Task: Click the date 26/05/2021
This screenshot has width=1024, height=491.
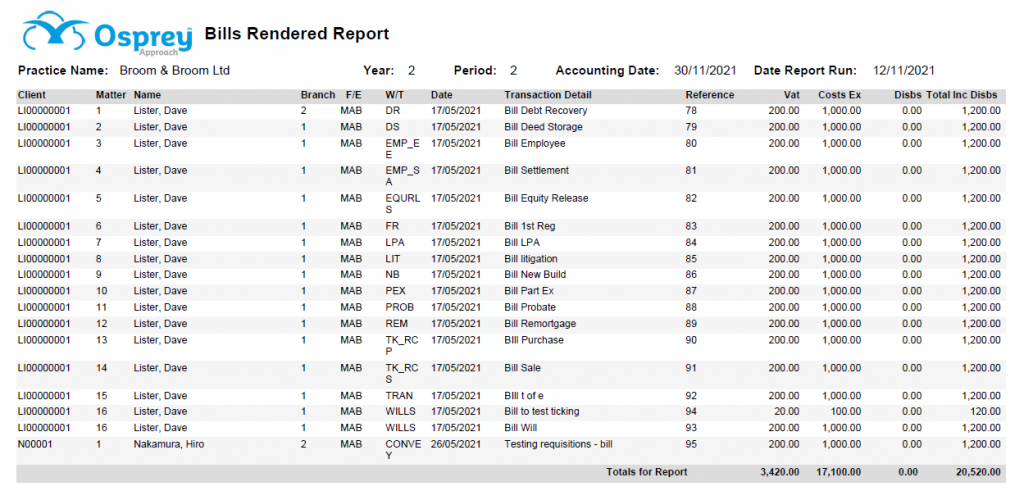Action: [x=456, y=445]
